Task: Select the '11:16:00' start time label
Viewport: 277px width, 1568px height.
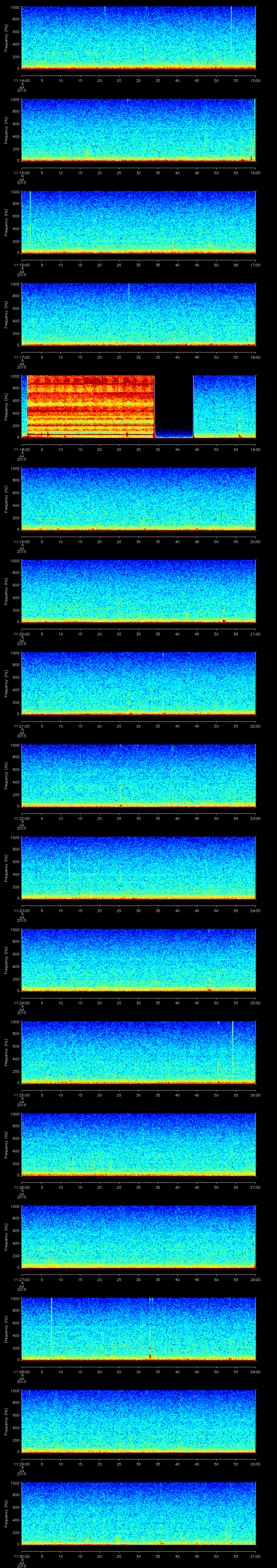Action: tap(21, 265)
